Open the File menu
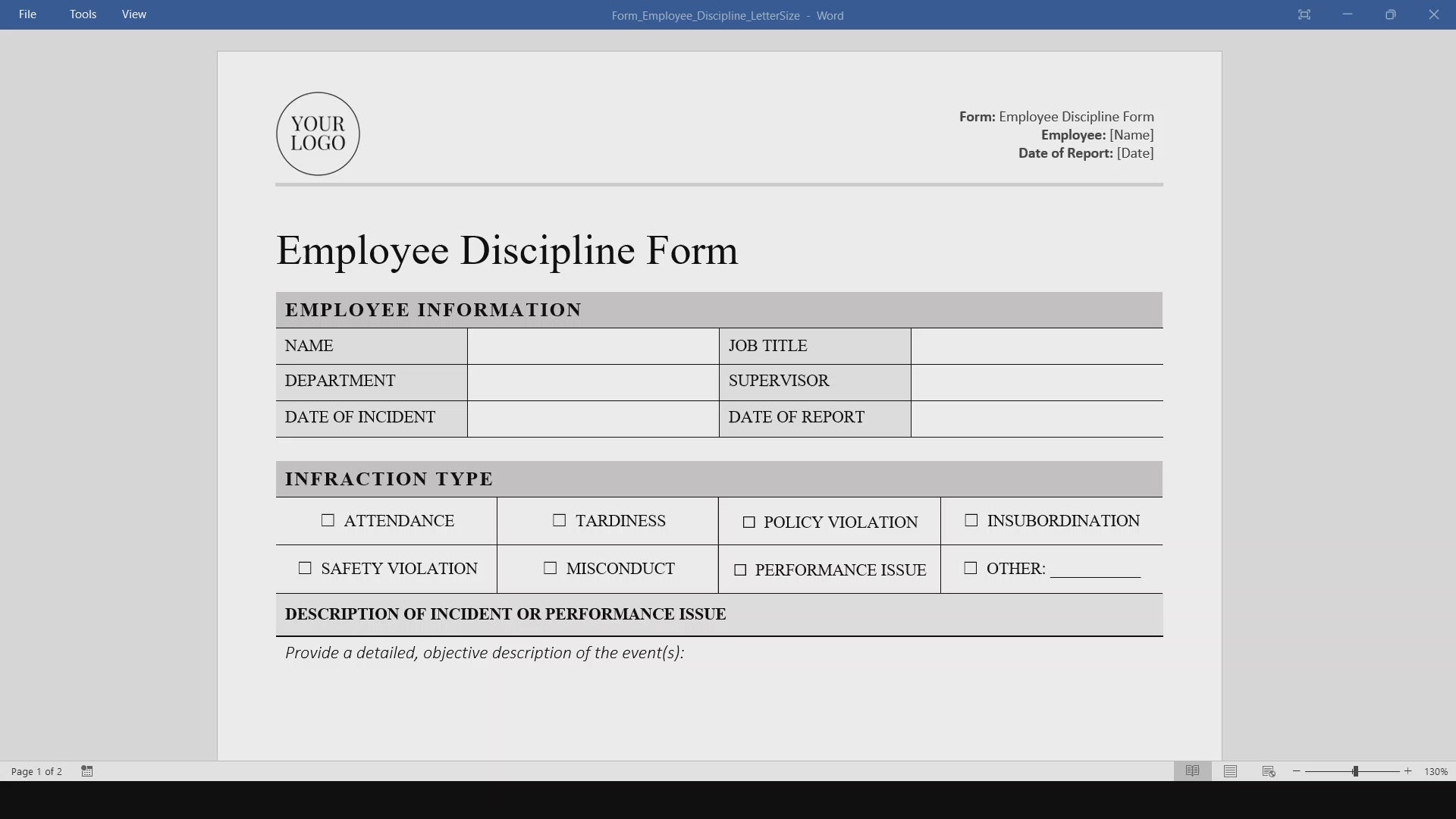 pos(27,14)
